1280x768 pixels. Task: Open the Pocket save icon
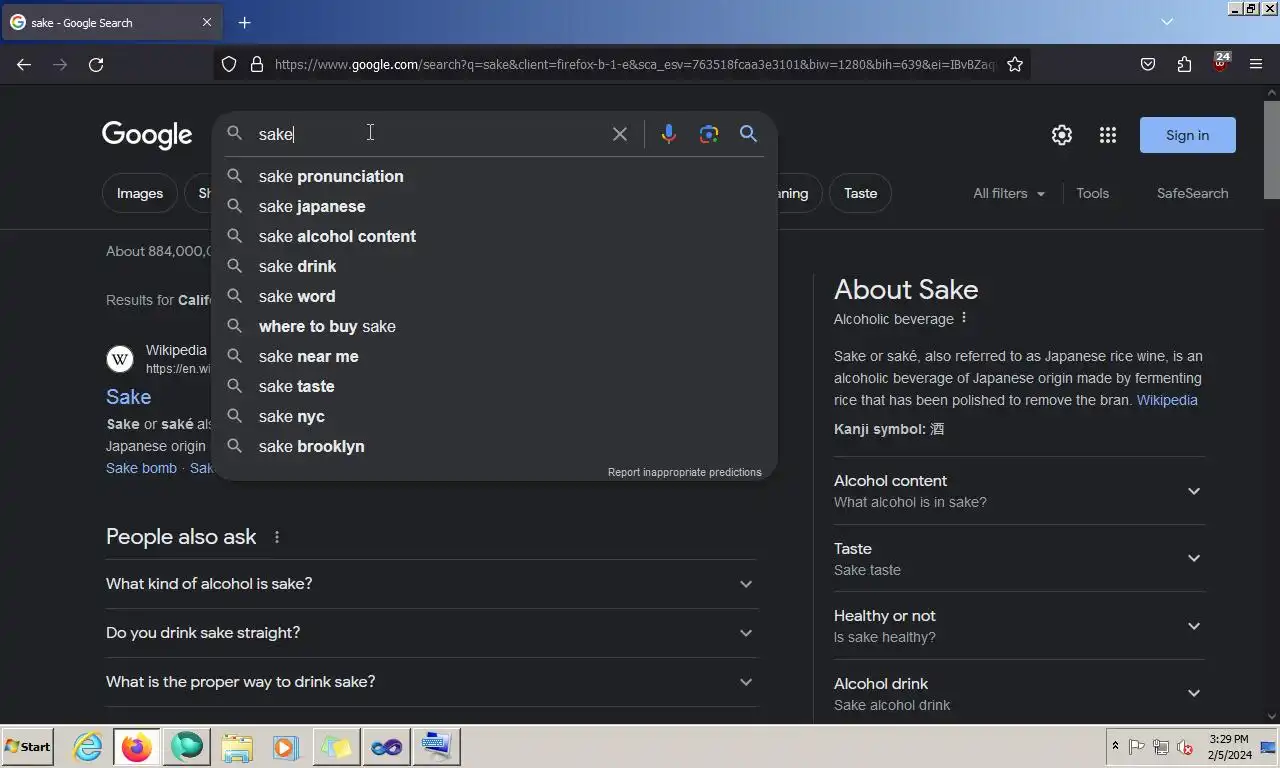coord(1148,64)
